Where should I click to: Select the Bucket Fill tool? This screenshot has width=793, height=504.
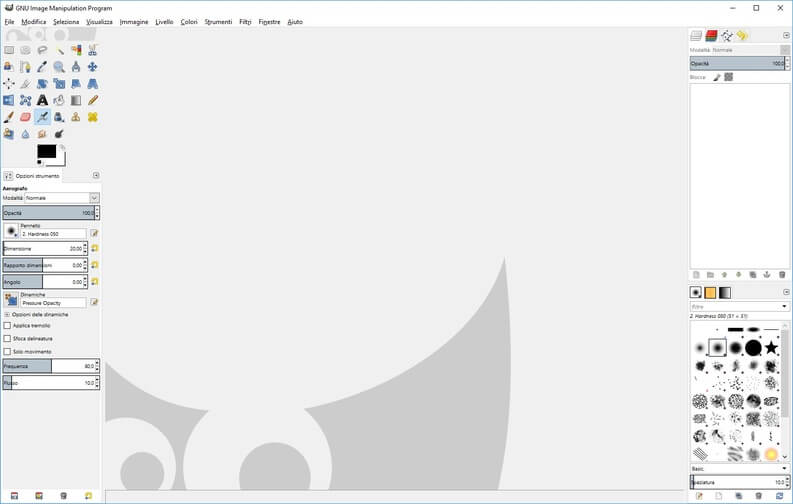click(59, 100)
